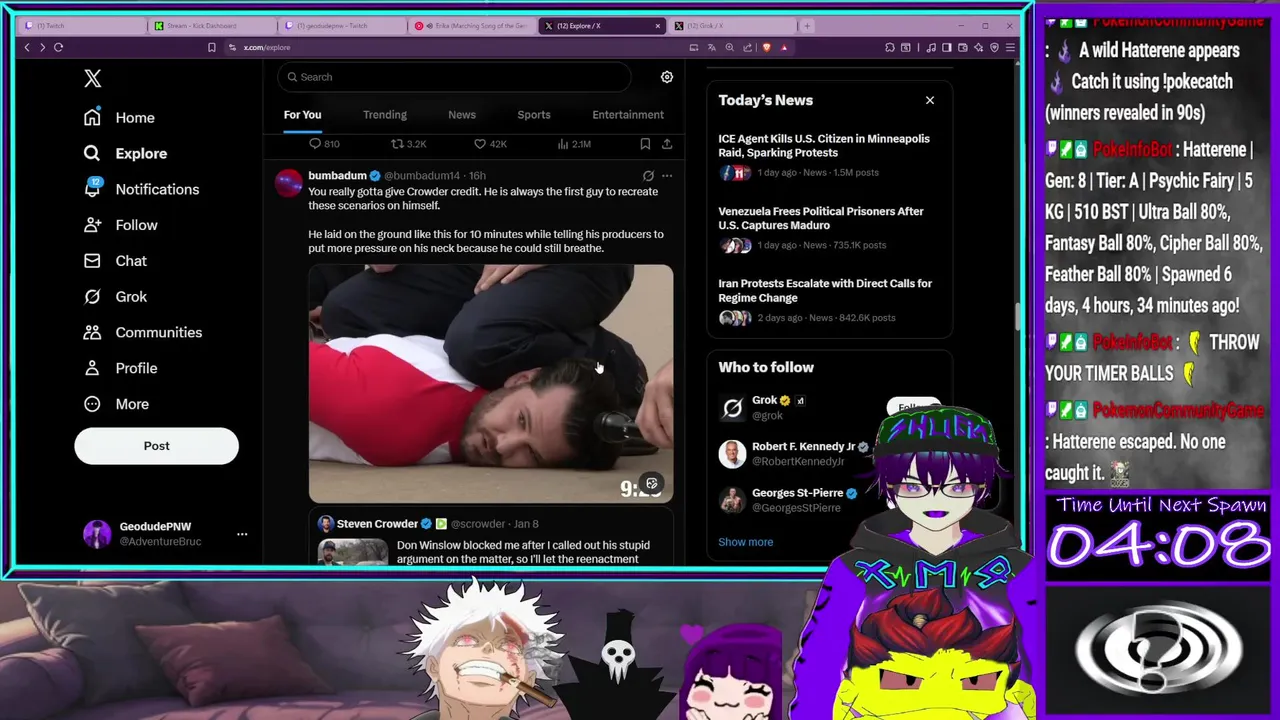Click the bookmark icon beside address bar
The height and width of the screenshot is (720, 1280).
click(x=211, y=47)
